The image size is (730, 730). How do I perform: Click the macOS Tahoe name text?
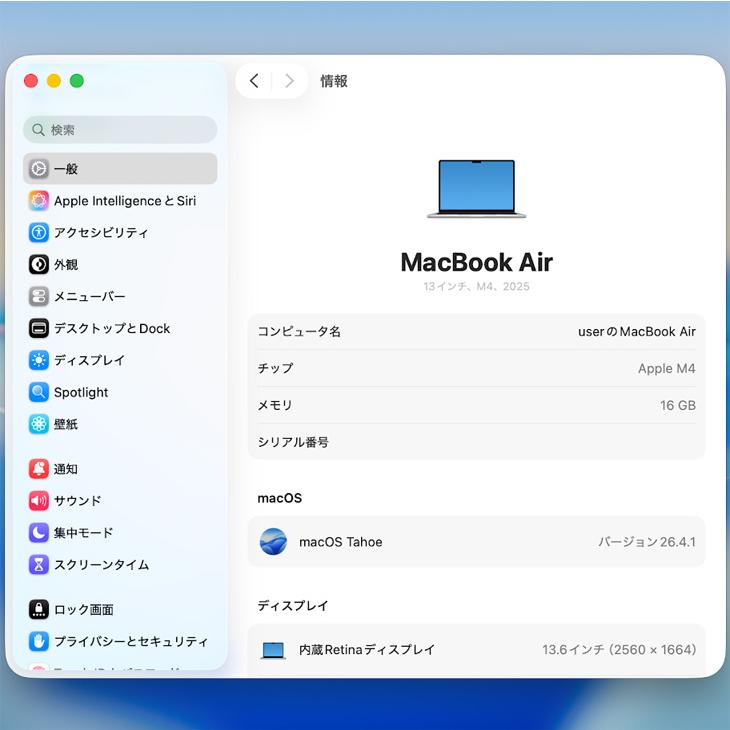[341, 542]
